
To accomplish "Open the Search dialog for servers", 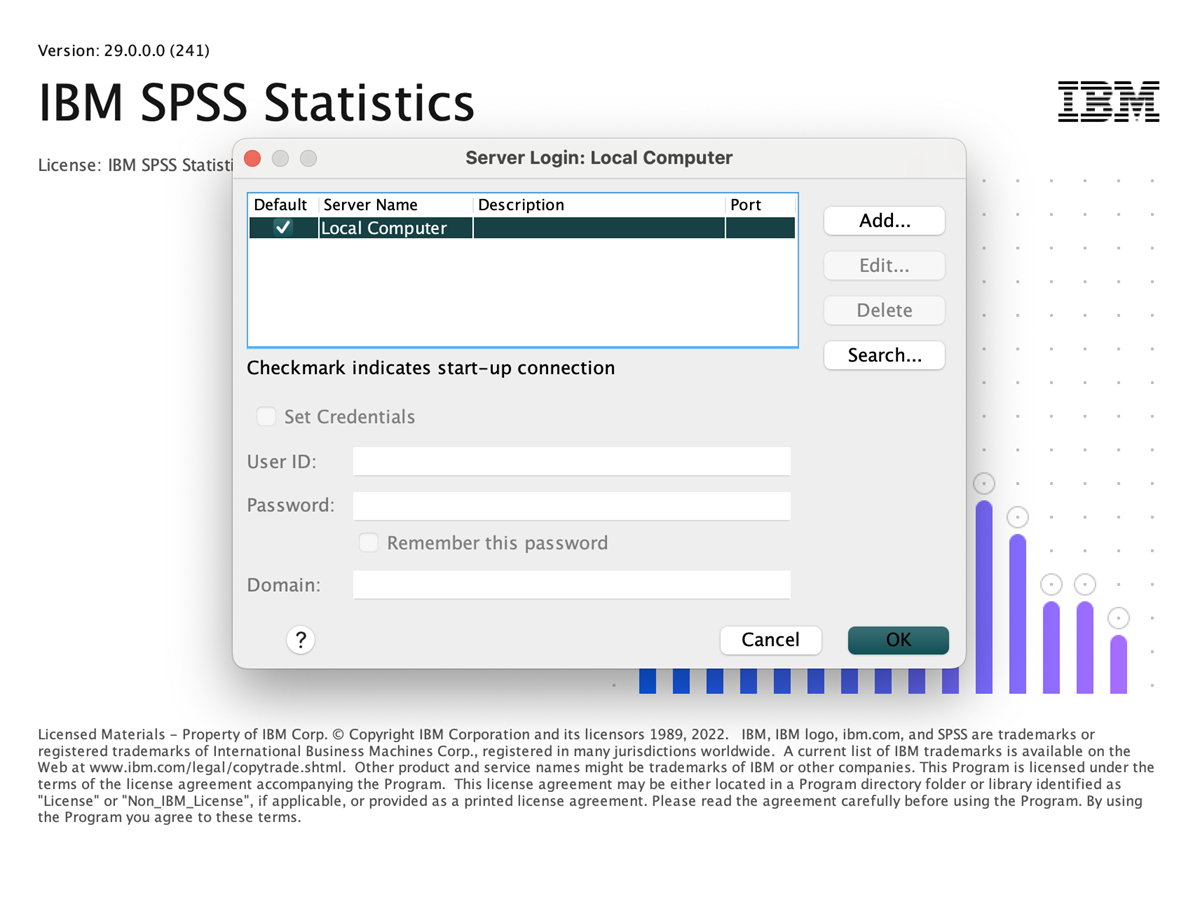I will [884, 355].
